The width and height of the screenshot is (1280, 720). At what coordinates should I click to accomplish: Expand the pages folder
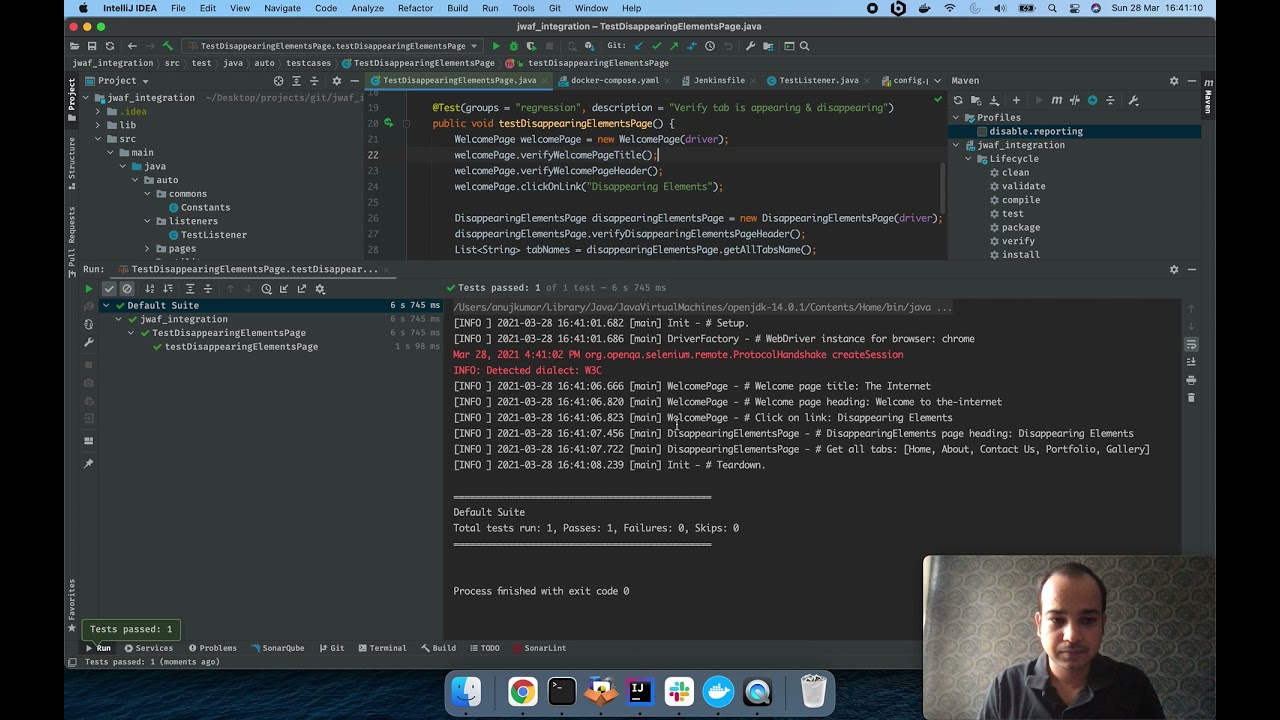[147, 249]
